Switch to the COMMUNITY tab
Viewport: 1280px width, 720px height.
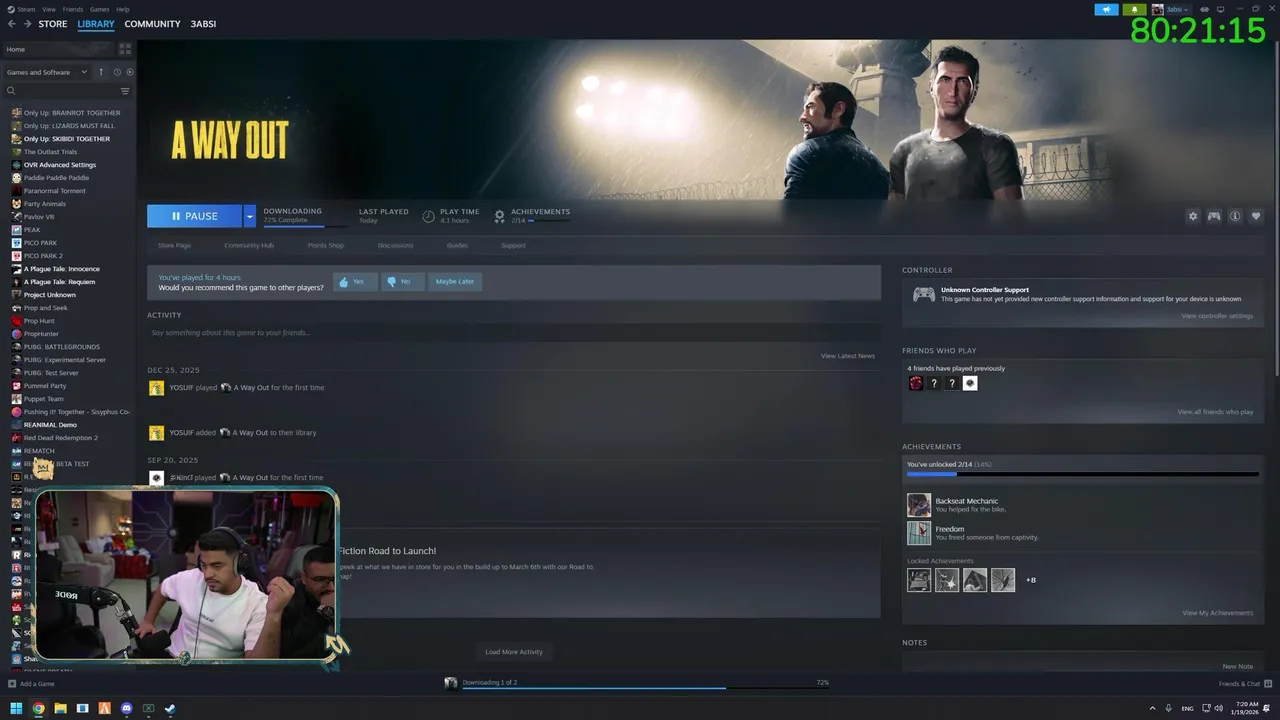152,24
